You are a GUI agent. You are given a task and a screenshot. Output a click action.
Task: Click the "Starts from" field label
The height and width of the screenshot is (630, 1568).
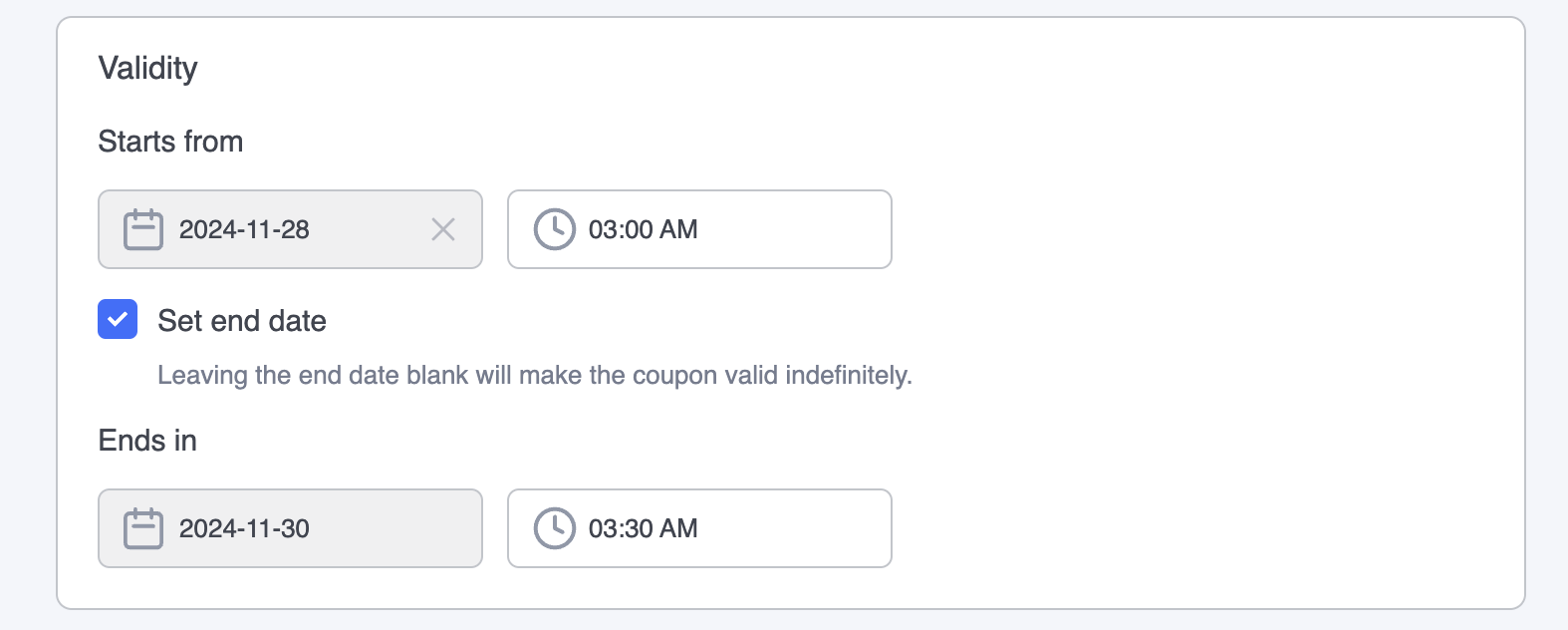[x=170, y=142]
